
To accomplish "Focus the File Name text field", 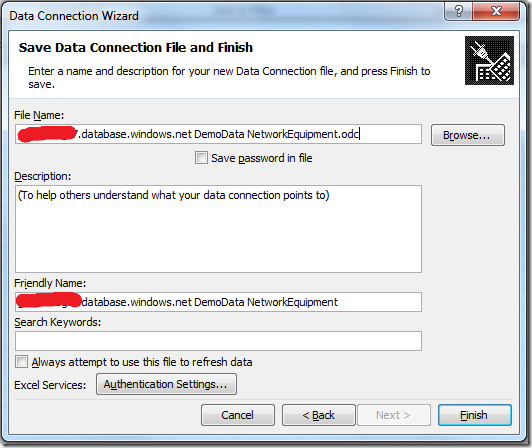I will (x=218, y=134).
